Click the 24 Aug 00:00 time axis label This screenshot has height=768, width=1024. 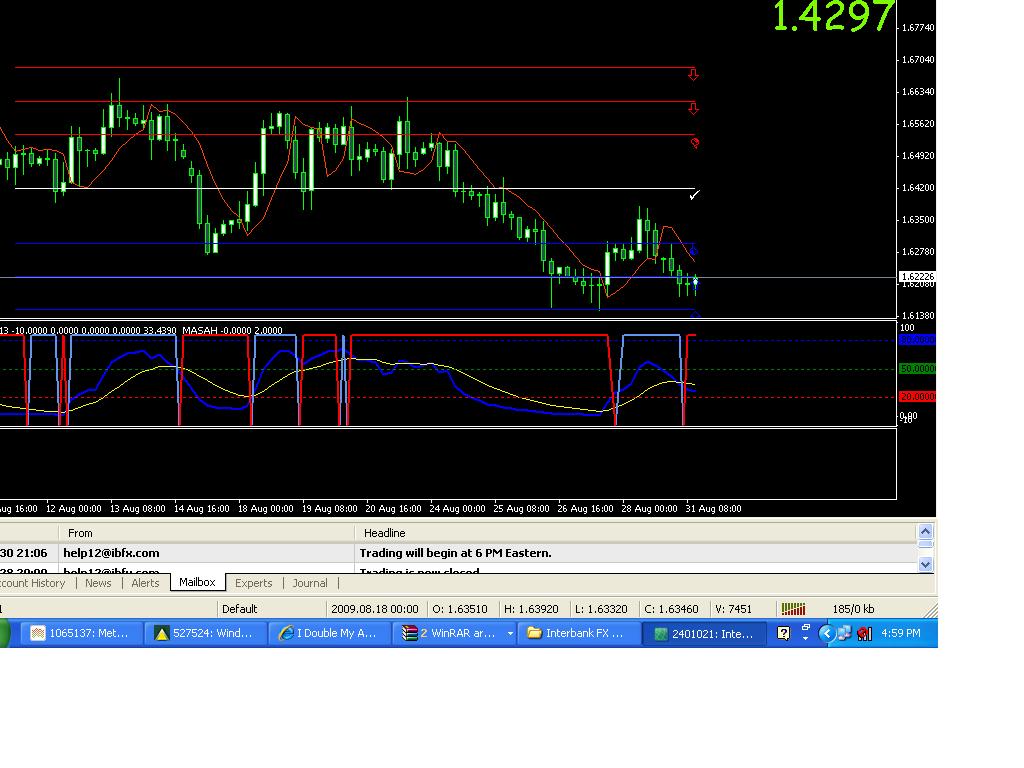tap(457, 508)
